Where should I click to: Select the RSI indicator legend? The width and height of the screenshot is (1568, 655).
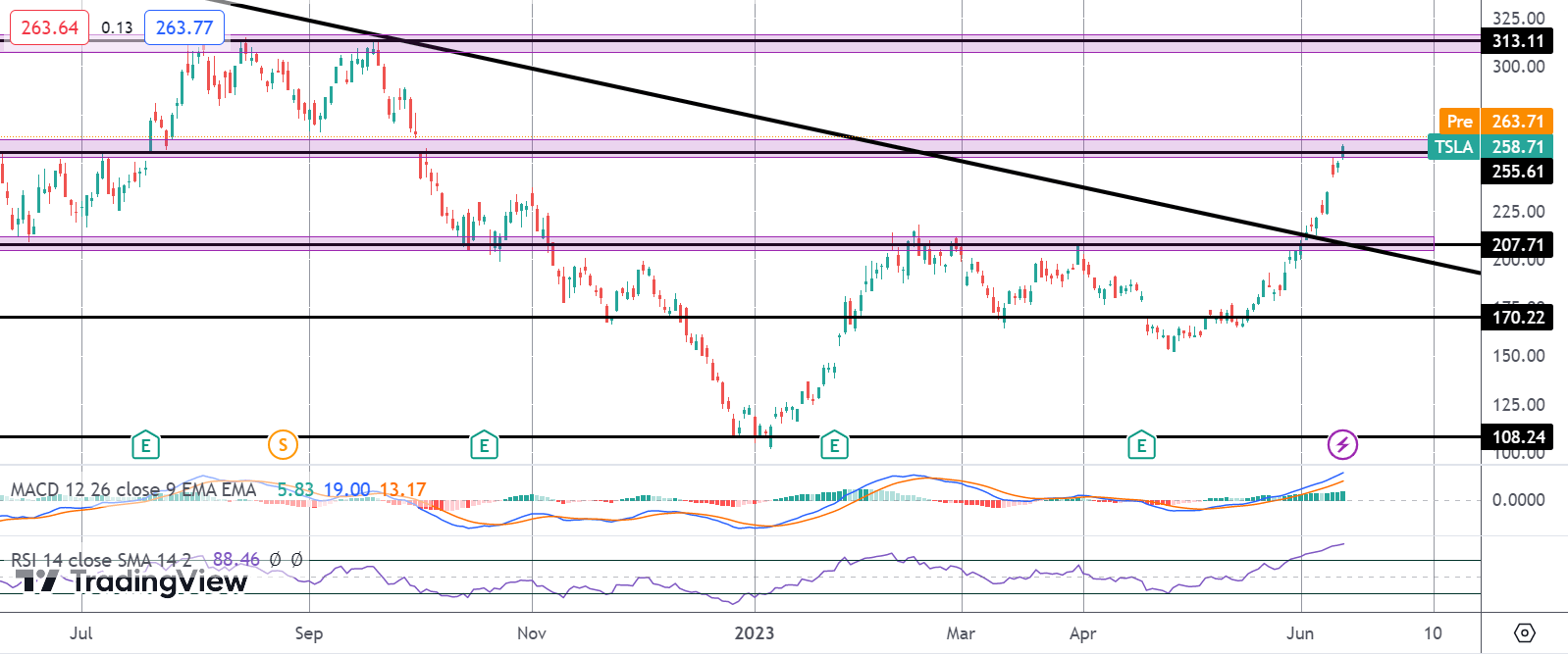[157, 560]
